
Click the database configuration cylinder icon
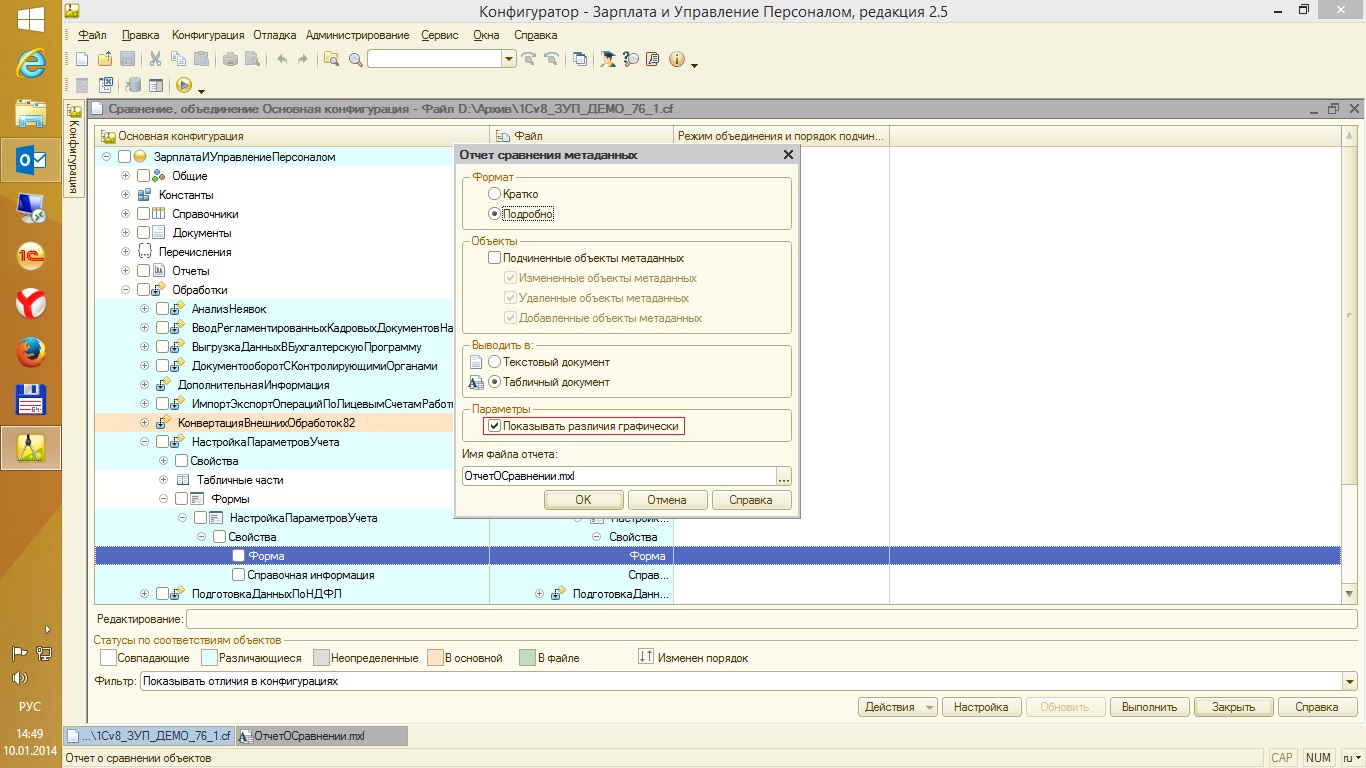[134, 86]
